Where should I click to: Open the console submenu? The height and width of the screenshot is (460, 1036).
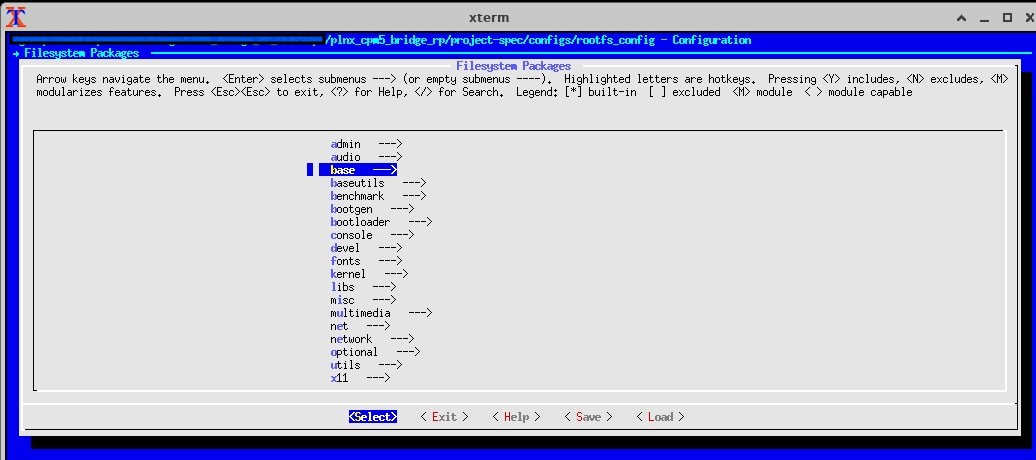click(x=351, y=235)
